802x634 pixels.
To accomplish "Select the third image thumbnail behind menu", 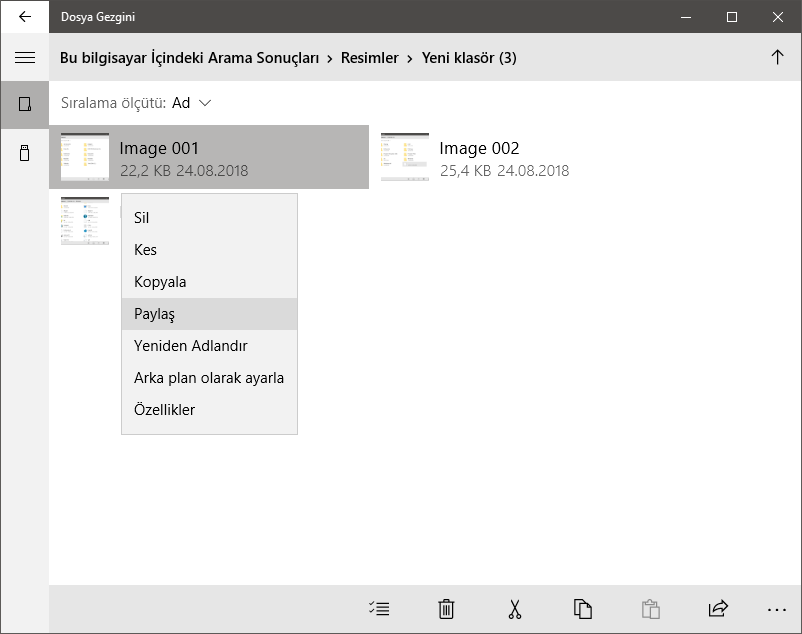I will click(85, 221).
